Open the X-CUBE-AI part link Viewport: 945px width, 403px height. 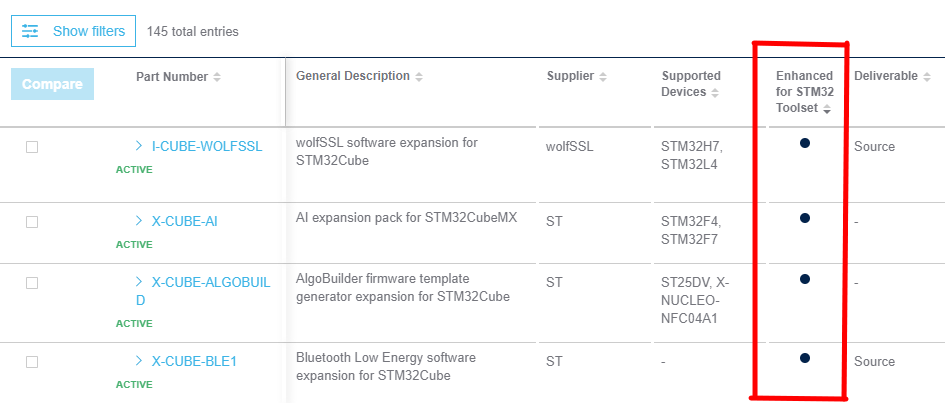click(184, 222)
